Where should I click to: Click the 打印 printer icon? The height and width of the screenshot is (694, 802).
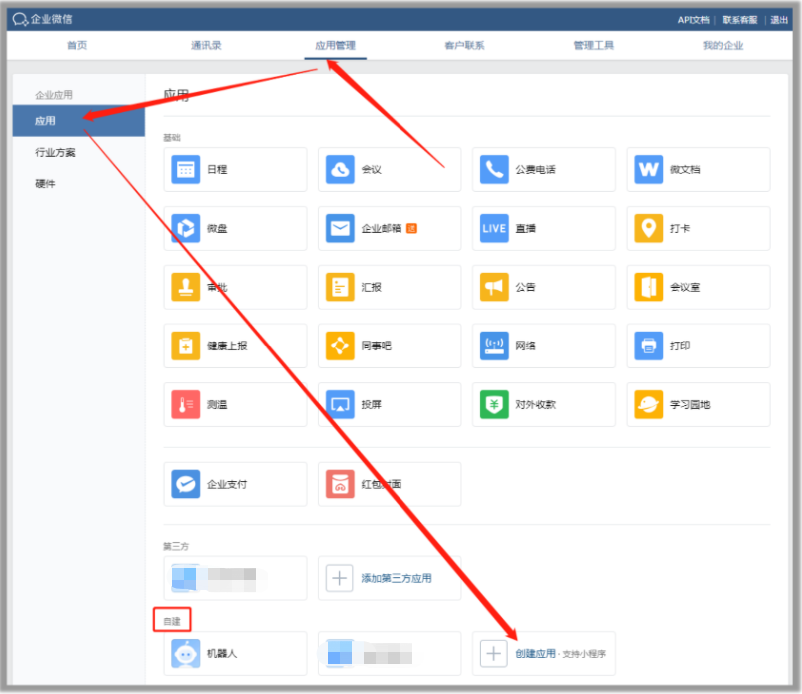(649, 346)
